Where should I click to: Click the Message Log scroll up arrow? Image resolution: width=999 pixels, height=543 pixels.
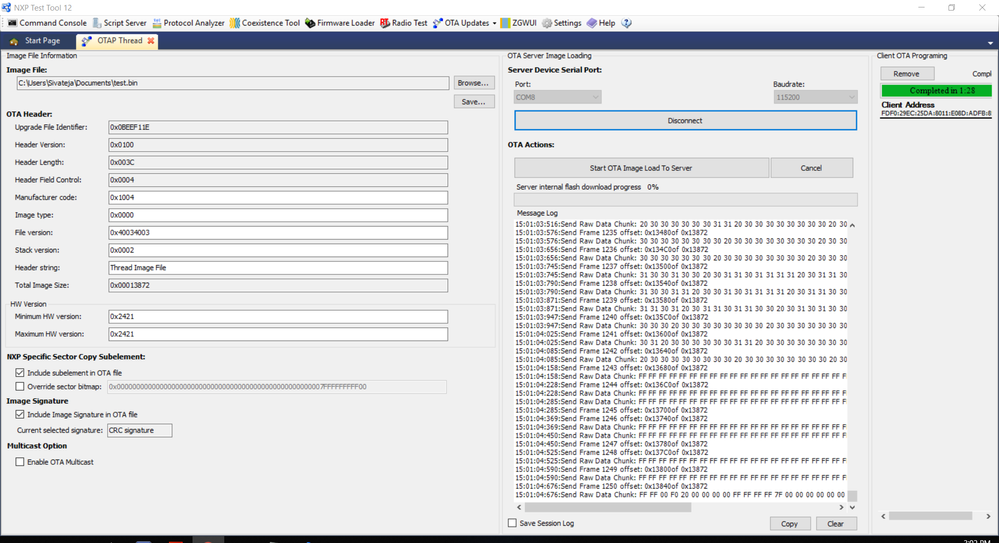coord(852,225)
